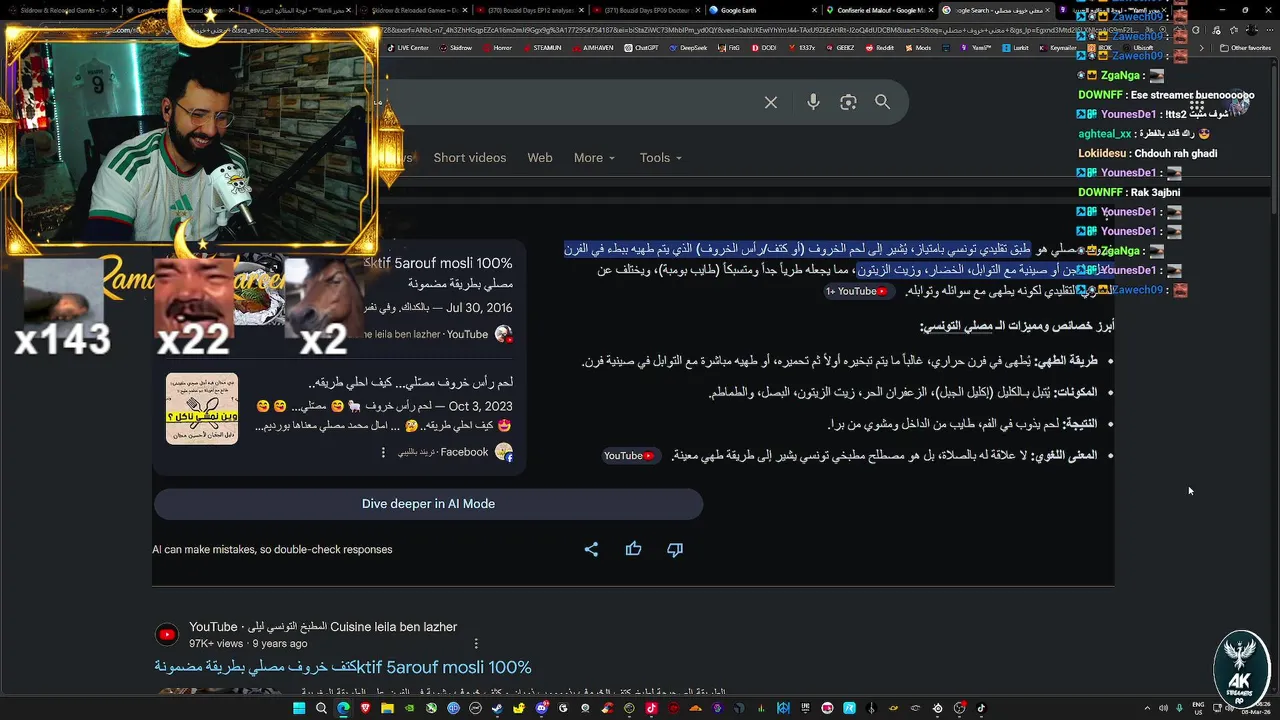
Task: Select text 'AI can make mistakes, so double-check responses'
Action: (x=272, y=549)
